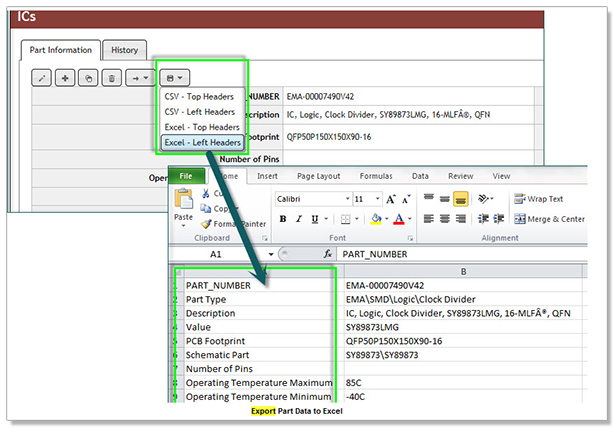
Task: Click the fx insert function icon
Action: click(328, 254)
